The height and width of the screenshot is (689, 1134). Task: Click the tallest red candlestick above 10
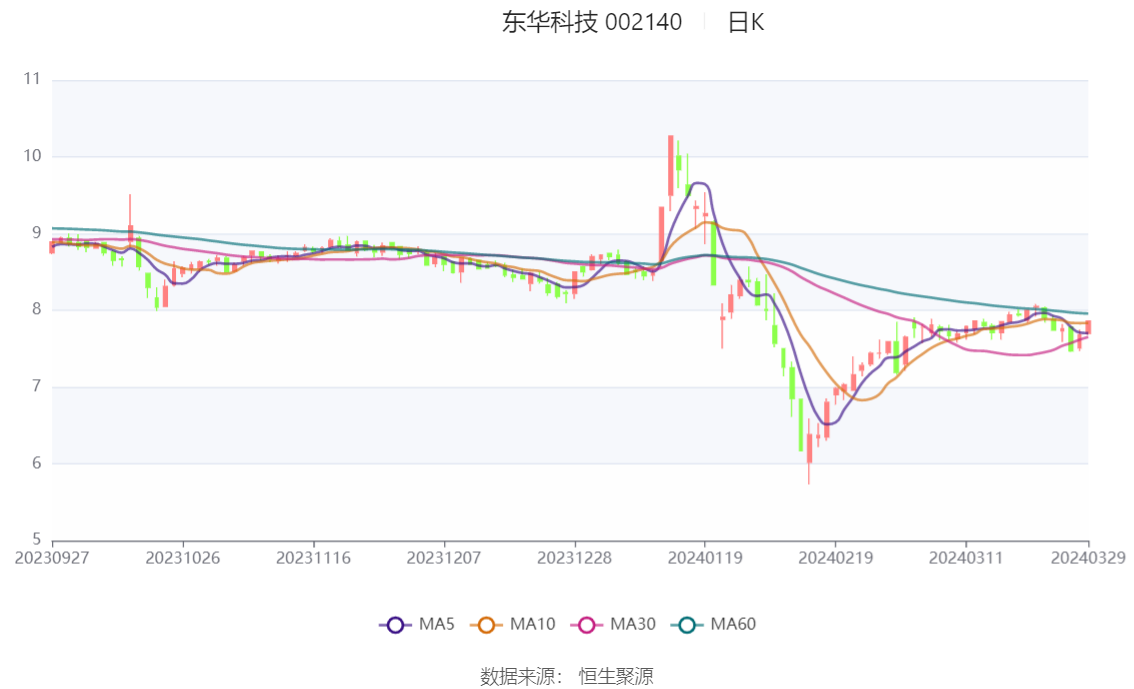(670, 166)
